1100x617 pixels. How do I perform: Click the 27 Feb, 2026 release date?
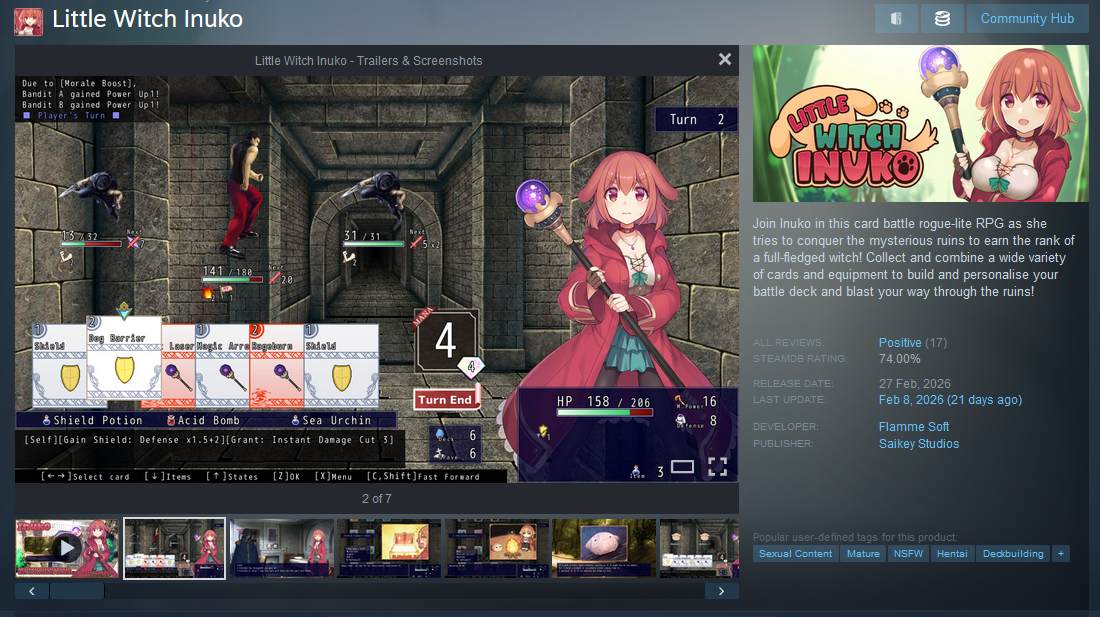click(915, 384)
